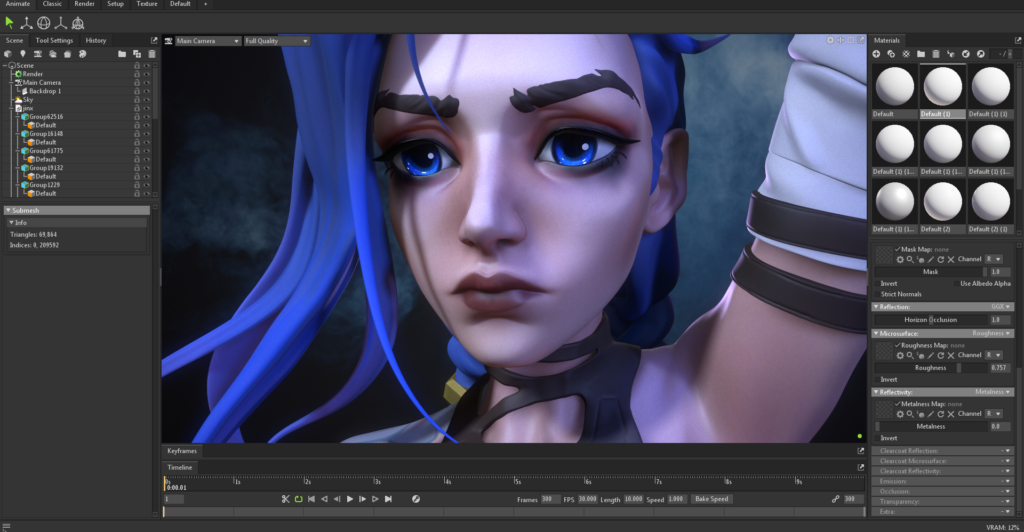Select the green arrow selection tool
Viewport: 1024px width, 532px height.
tap(10, 22)
